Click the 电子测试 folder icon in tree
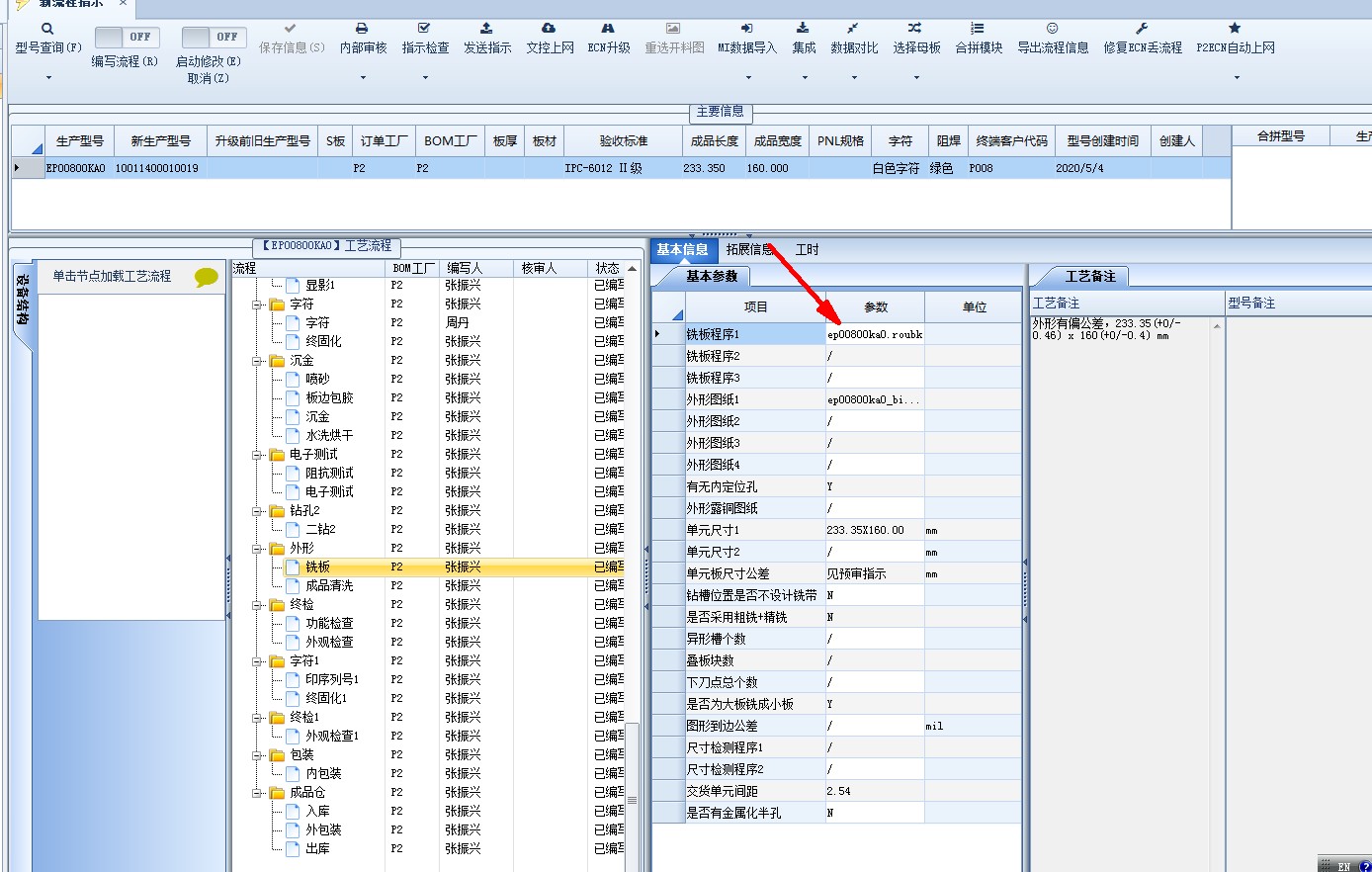 tap(278, 455)
